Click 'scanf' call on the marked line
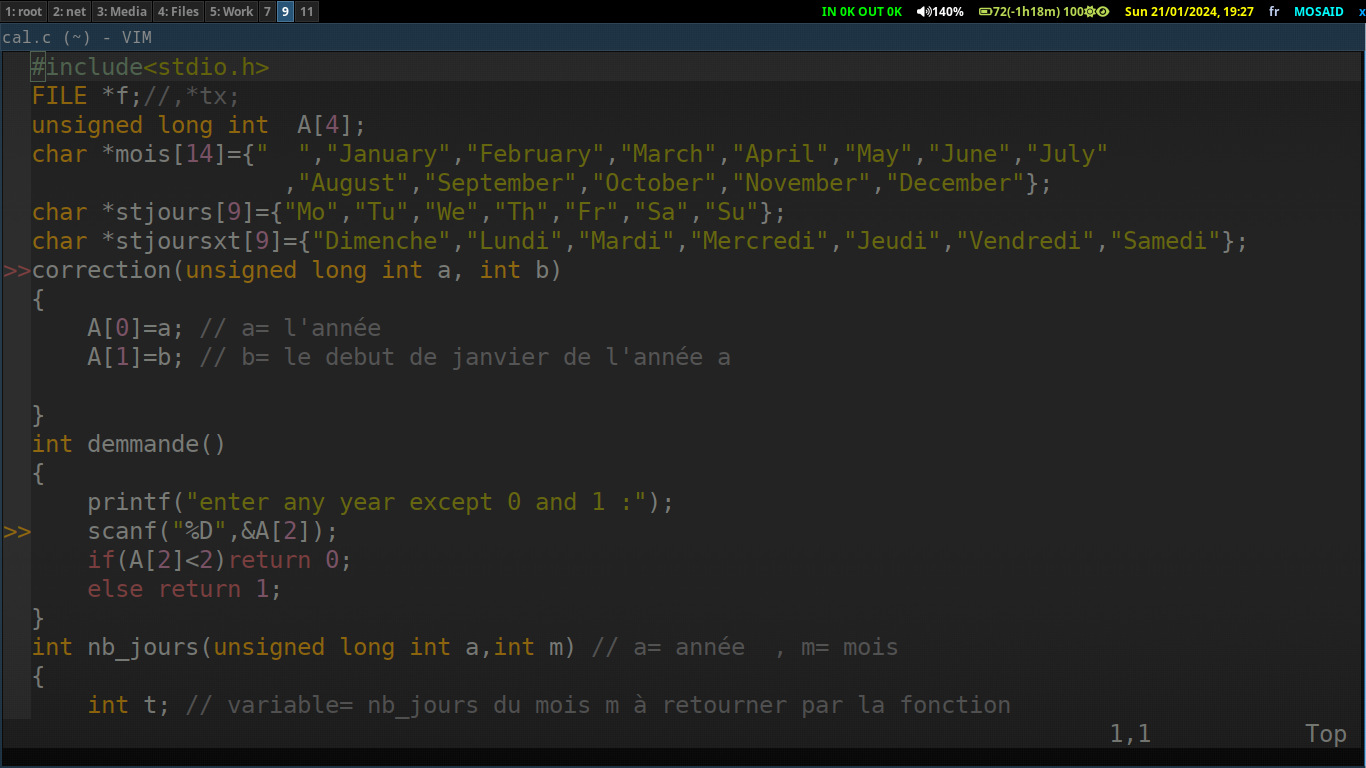Viewport: 1366px width, 768px height. tap(122, 531)
